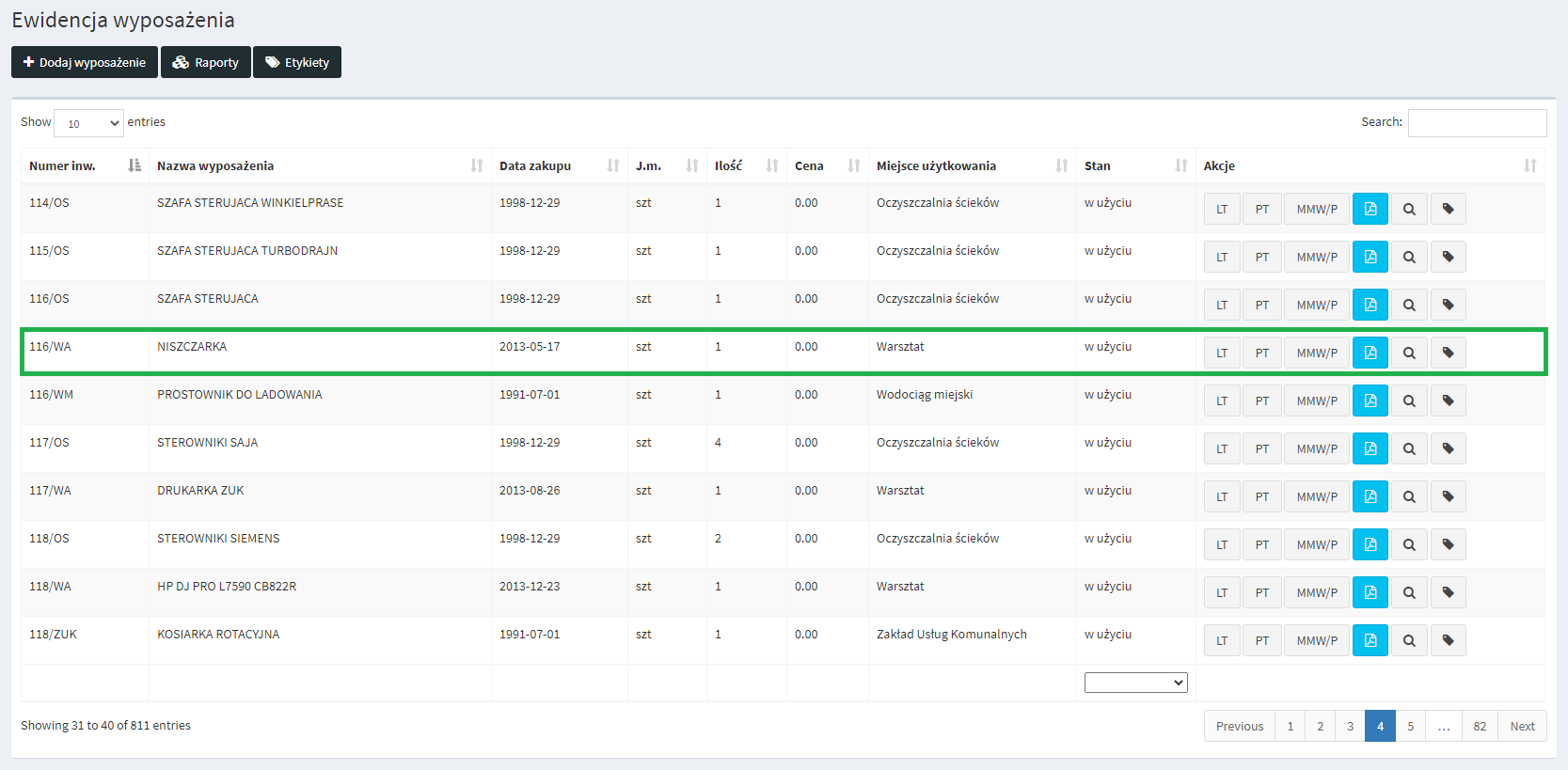Screen dimensions: 1568x770
Task: Expand the Stan filter dropdown in footer
Action: [x=1135, y=683]
